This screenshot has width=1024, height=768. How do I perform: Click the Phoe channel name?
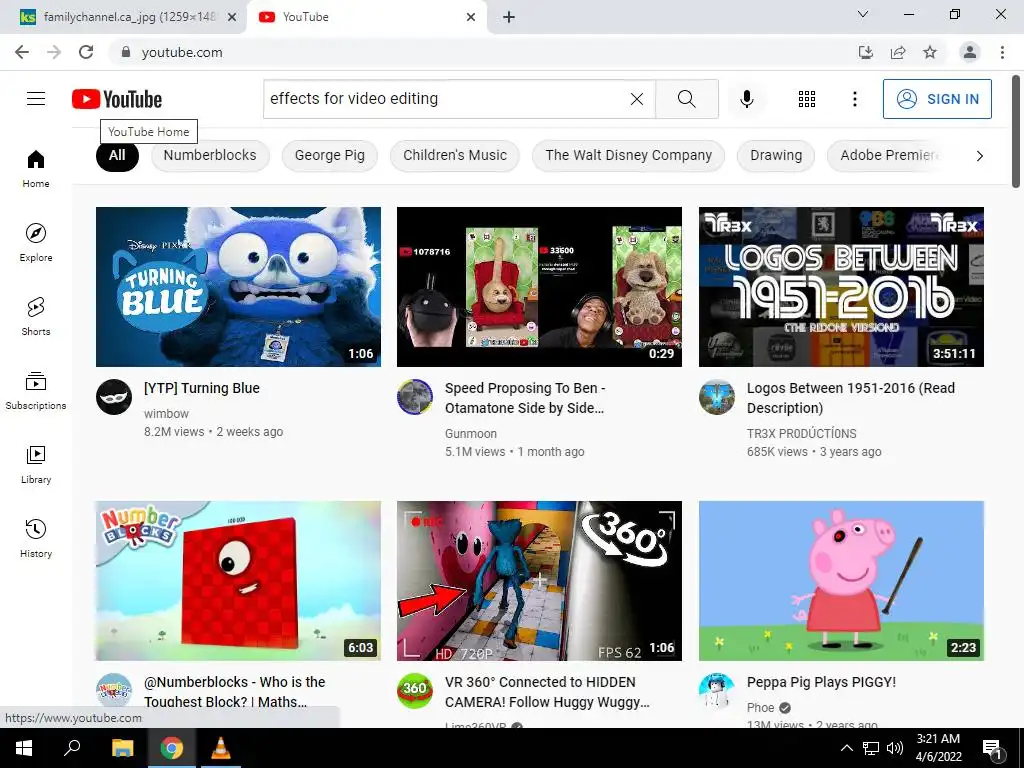(x=760, y=708)
